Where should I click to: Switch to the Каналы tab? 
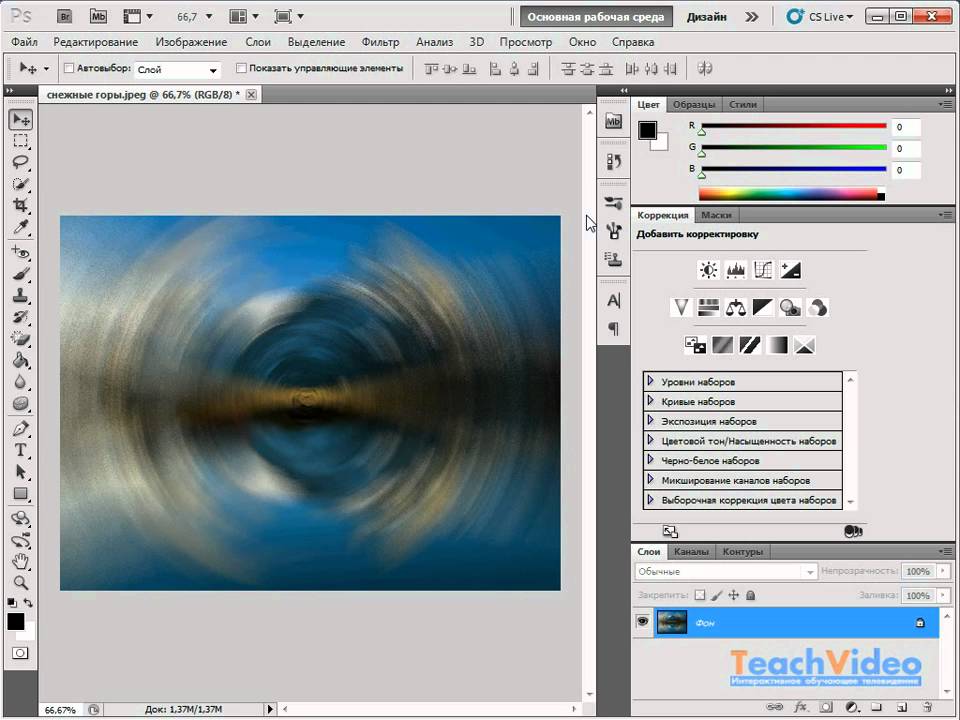click(691, 552)
